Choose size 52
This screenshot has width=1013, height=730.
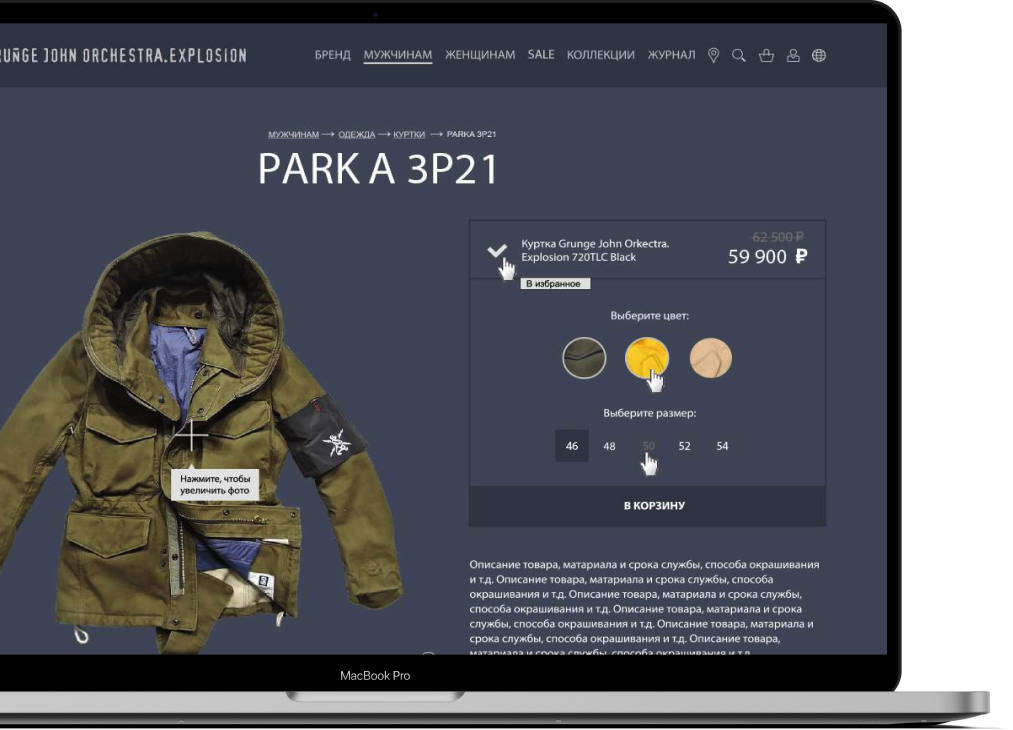684,446
